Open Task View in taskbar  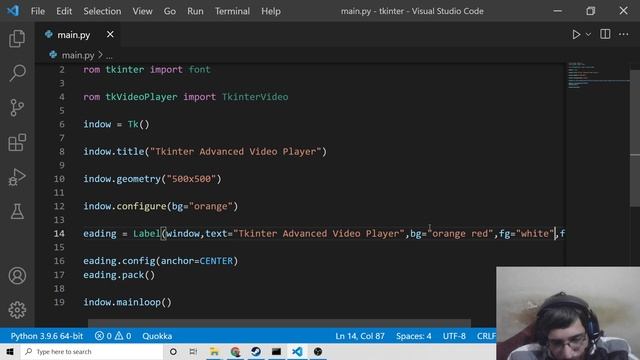193,351
